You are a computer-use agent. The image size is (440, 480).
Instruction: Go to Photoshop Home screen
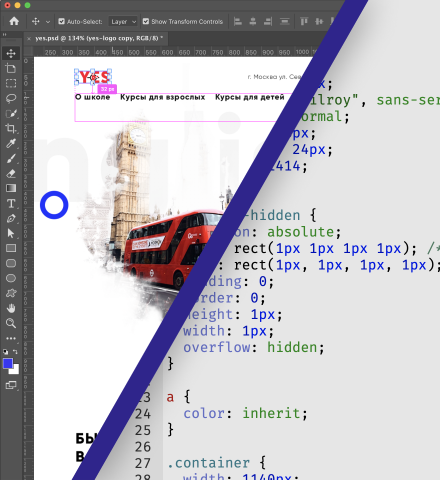pos(14,21)
